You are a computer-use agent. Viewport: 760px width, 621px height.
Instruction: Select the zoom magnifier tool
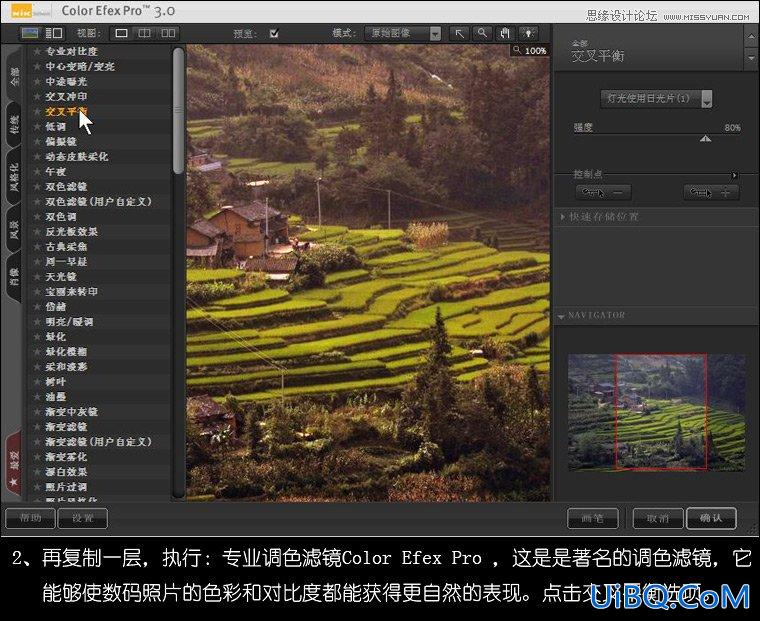point(482,33)
